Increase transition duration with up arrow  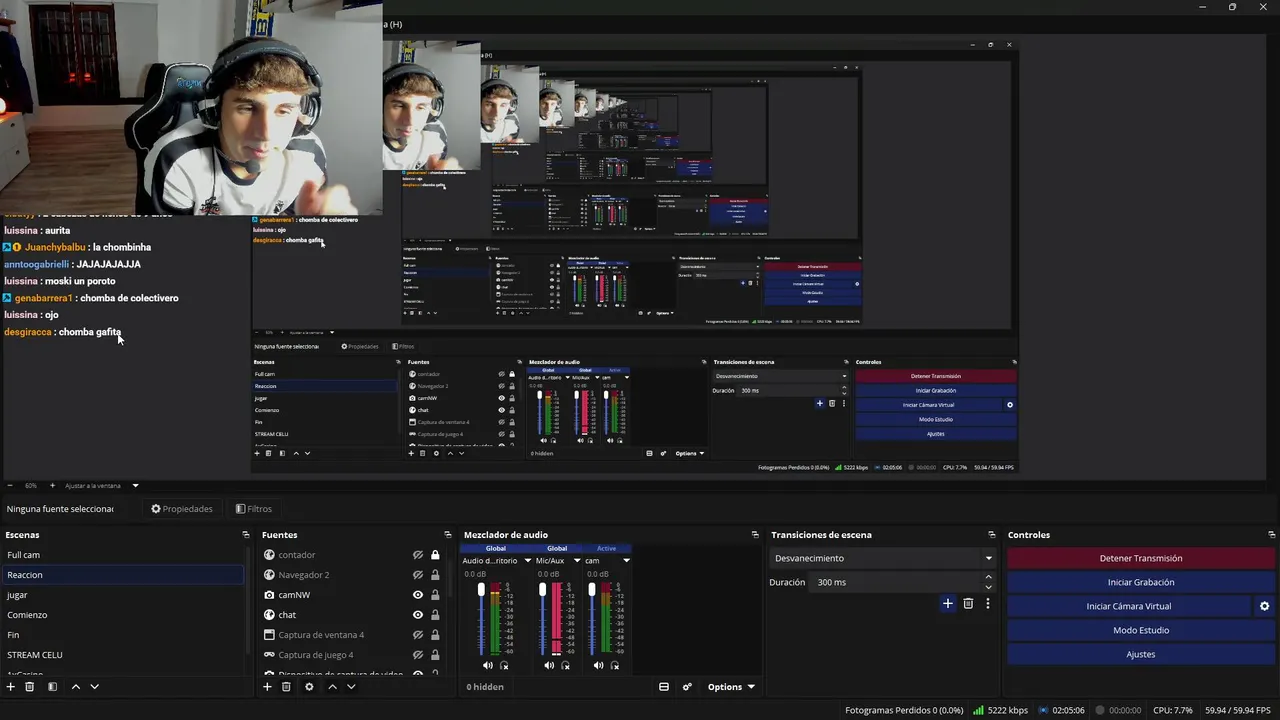(989, 577)
